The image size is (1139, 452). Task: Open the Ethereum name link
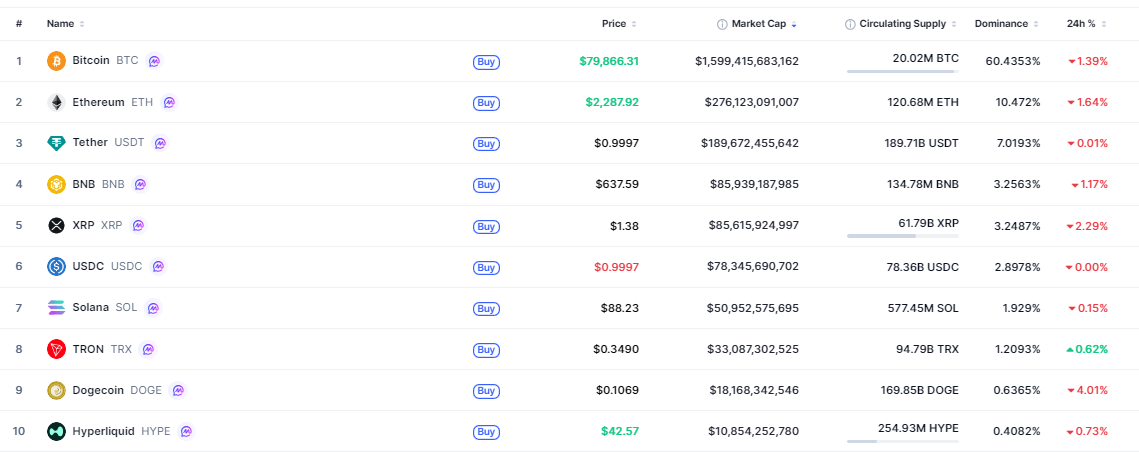click(98, 102)
